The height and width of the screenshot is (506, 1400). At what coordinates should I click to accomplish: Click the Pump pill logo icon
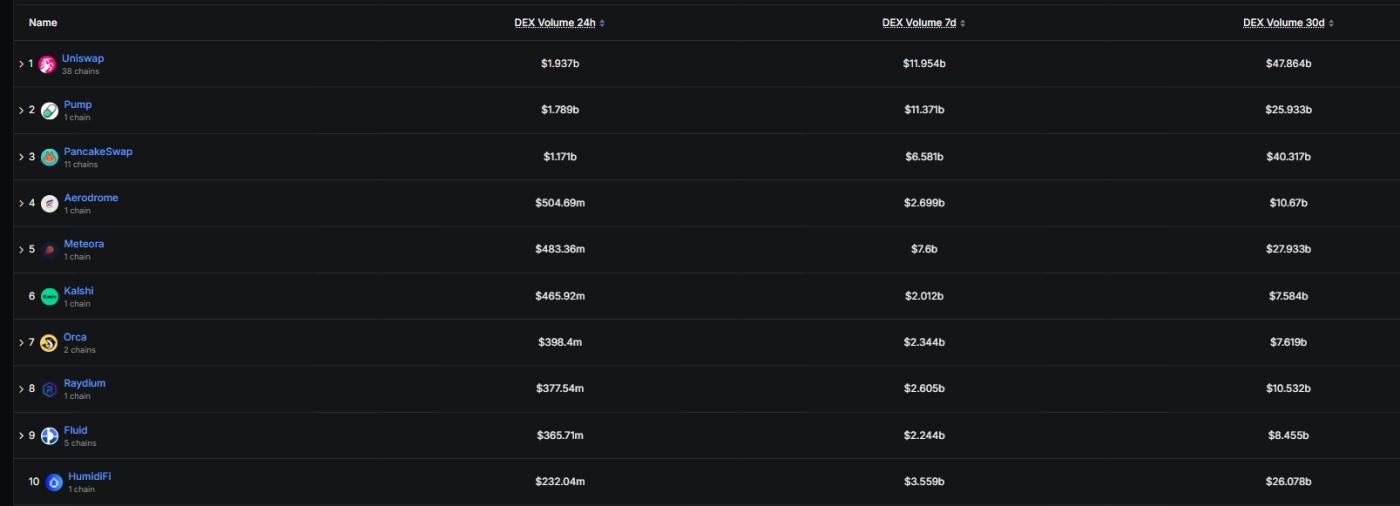(49, 110)
